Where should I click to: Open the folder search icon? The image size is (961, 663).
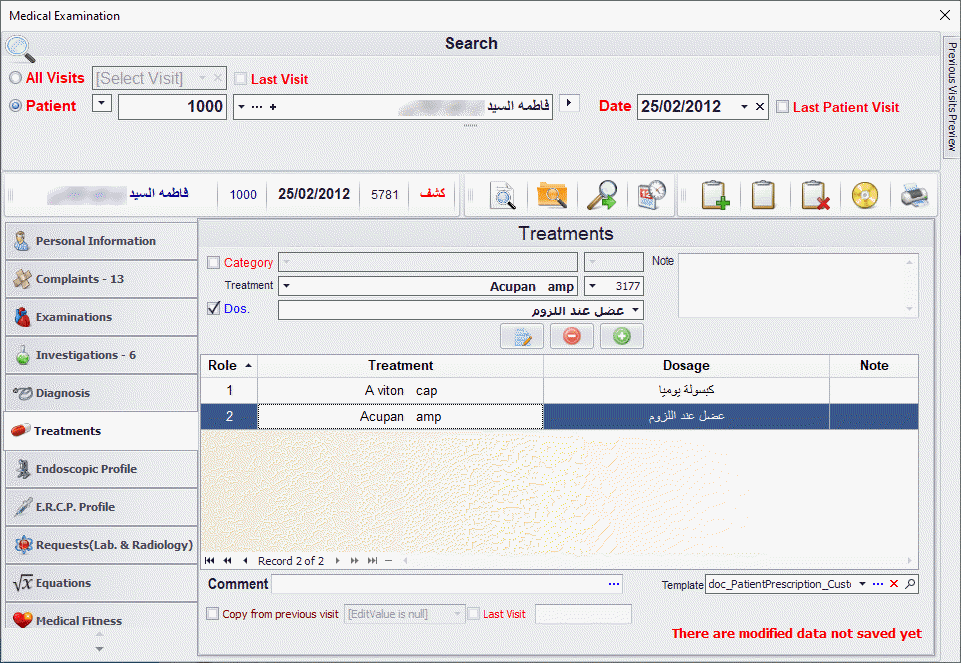[552, 195]
